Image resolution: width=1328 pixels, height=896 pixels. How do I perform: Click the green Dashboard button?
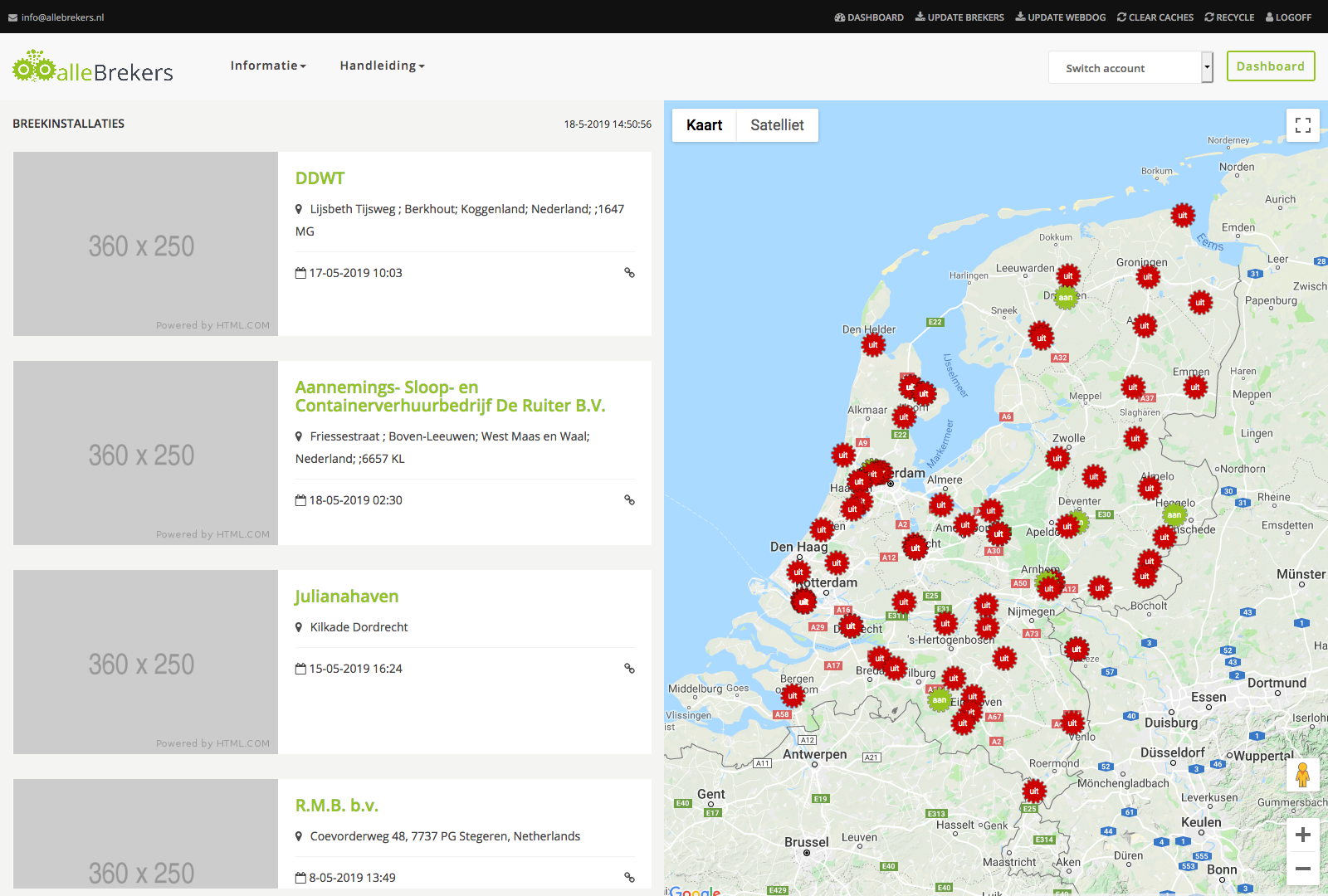click(x=1271, y=66)
